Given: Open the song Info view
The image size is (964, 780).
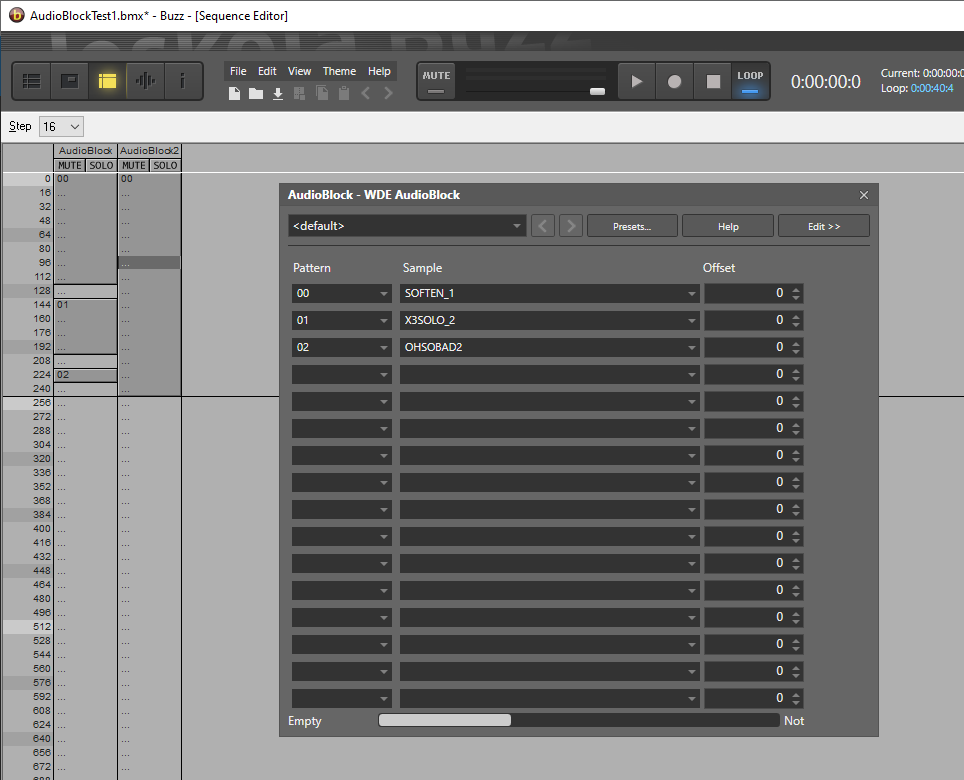Looking at the screenshot, I should (x=183, y=80).
